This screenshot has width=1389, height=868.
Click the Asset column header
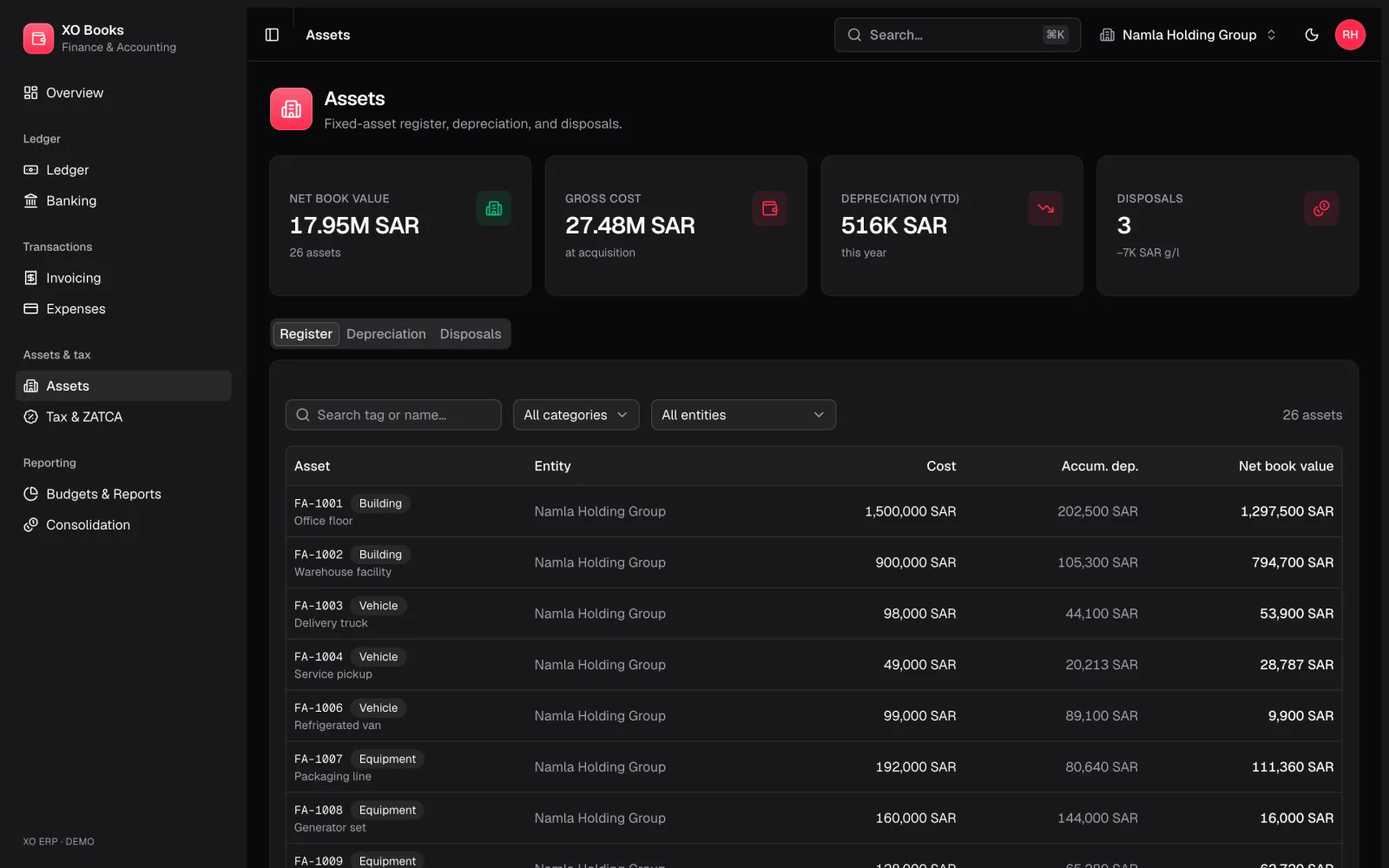[x=313, y=466]
